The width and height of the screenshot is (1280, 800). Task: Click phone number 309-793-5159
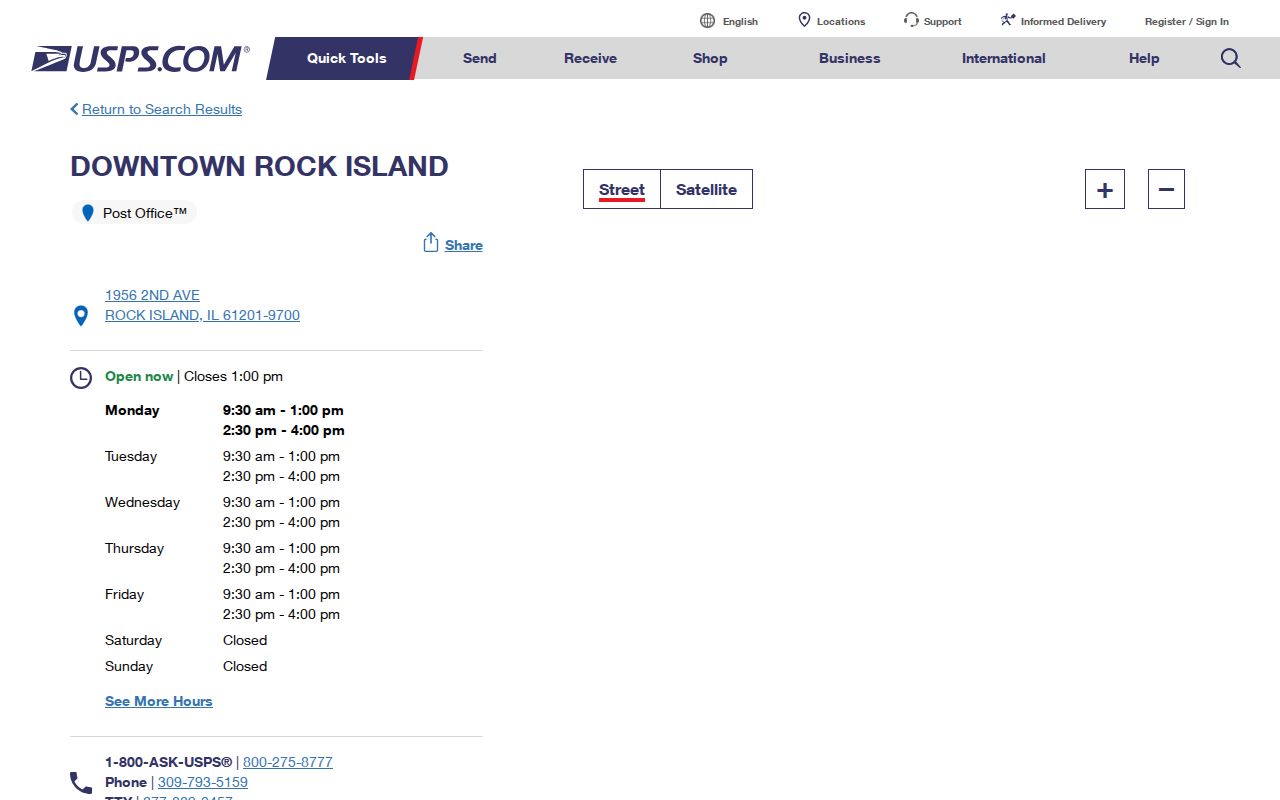[x=203, y=782]
